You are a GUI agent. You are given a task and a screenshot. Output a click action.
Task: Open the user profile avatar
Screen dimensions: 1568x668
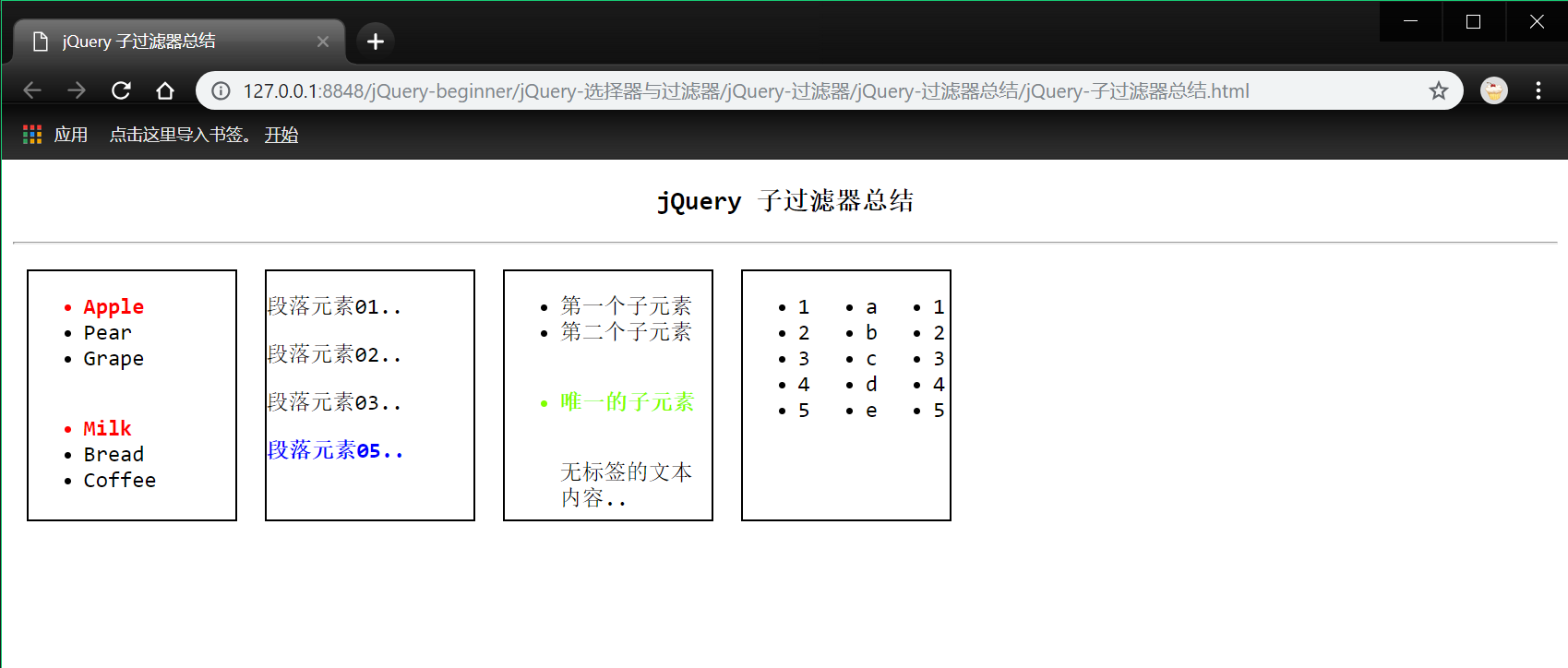tap(1493, 90)
